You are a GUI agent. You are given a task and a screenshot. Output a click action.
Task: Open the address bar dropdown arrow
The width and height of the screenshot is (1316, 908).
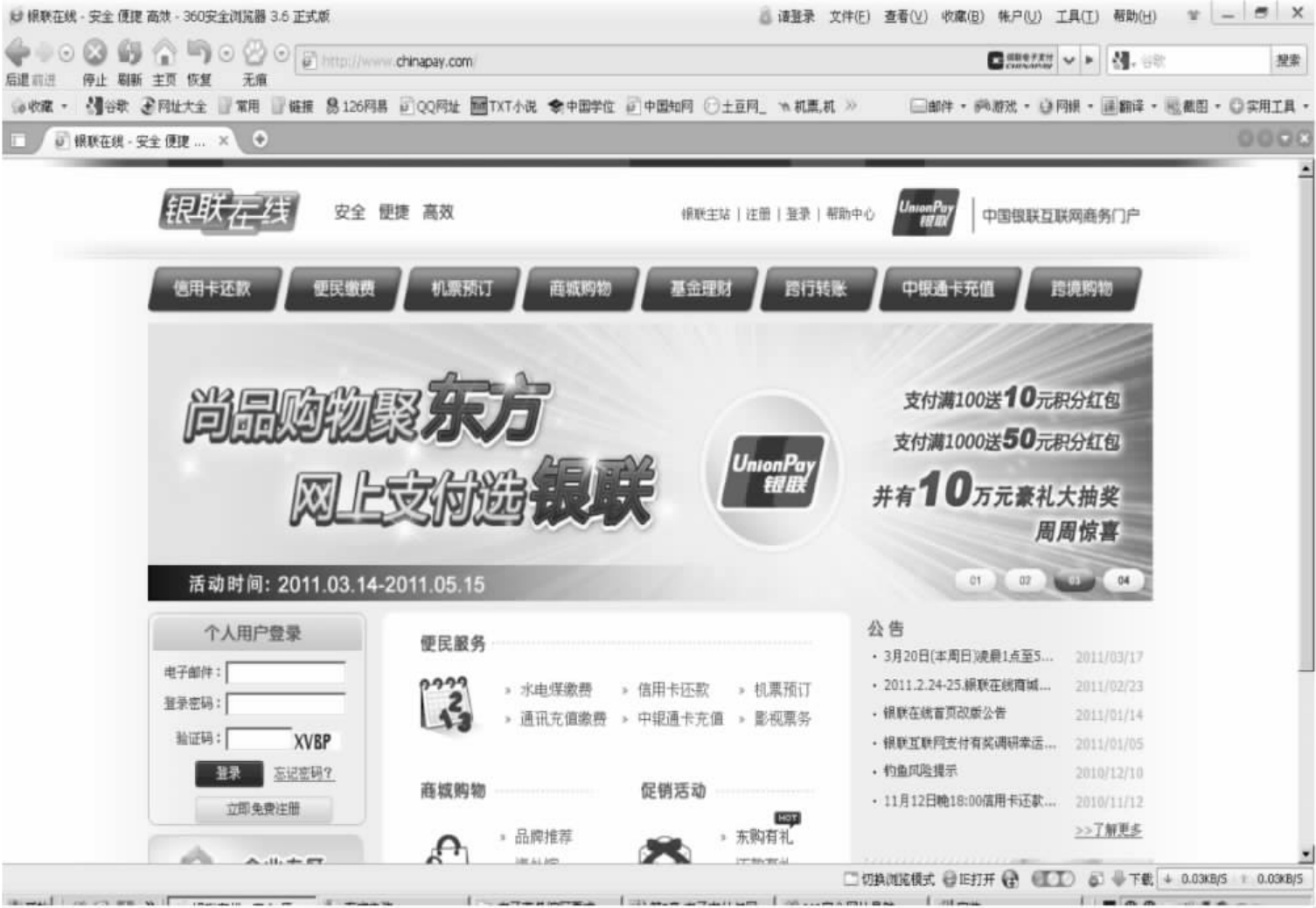tap(1069, 60)
